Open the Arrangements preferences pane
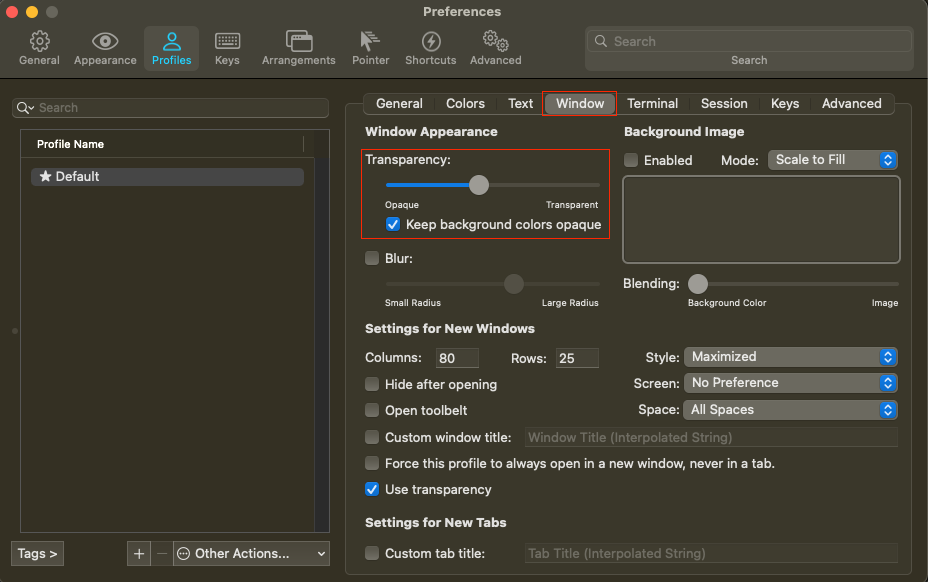The image size is (928, 582). click(299, 48)
